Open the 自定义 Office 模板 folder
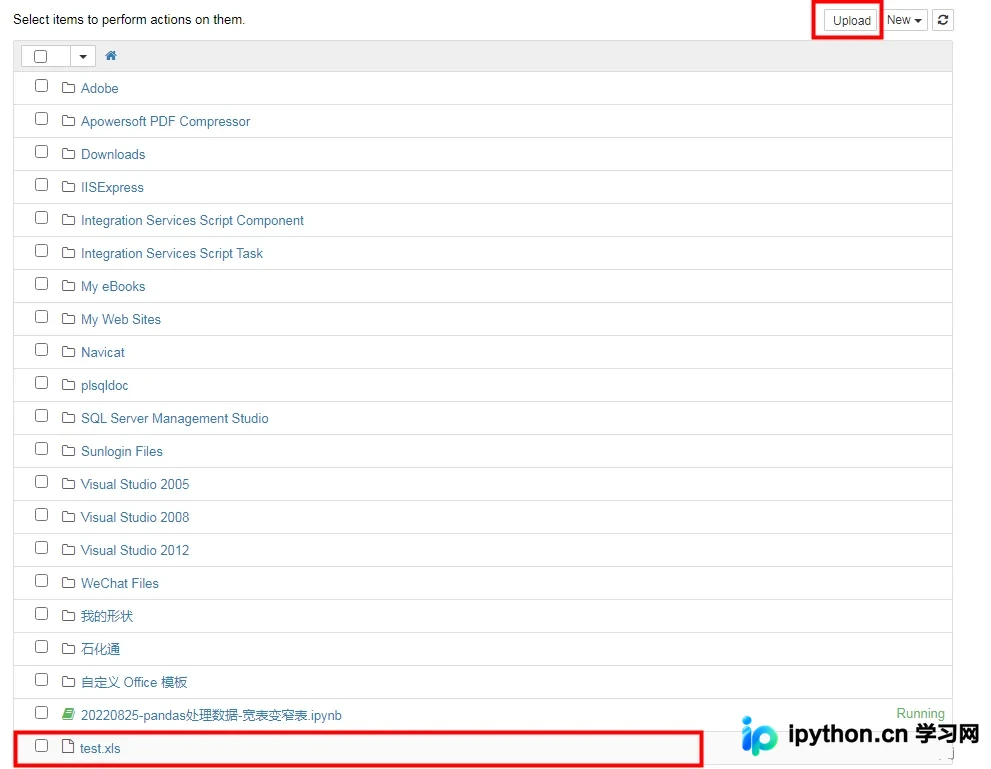991x769 pixels. pyautogui.click(x=134, y=682)
